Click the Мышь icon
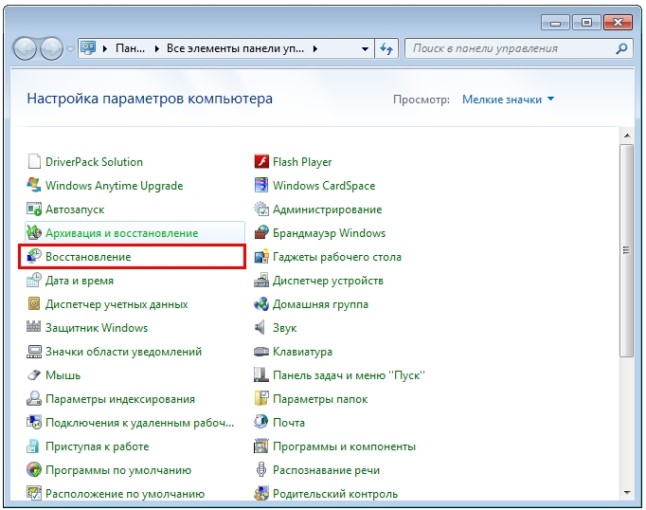 coord(34,375)
